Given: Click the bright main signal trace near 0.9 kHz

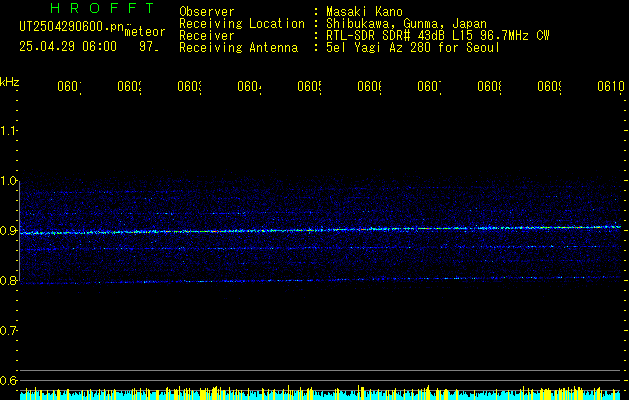Looking at the screenshot, I should 321,230.
